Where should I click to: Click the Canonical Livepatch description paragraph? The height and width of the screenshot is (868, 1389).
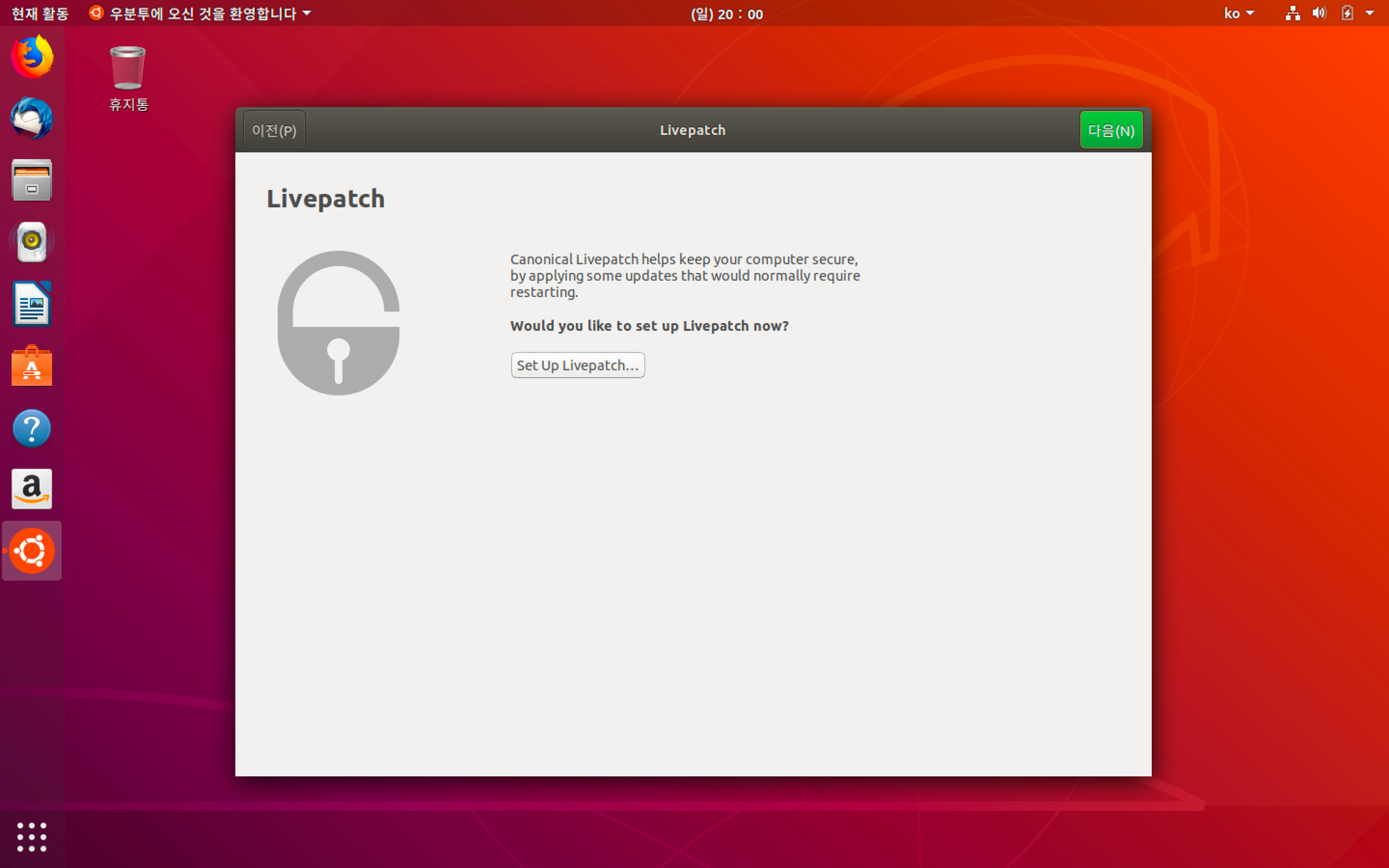point(685,275)
